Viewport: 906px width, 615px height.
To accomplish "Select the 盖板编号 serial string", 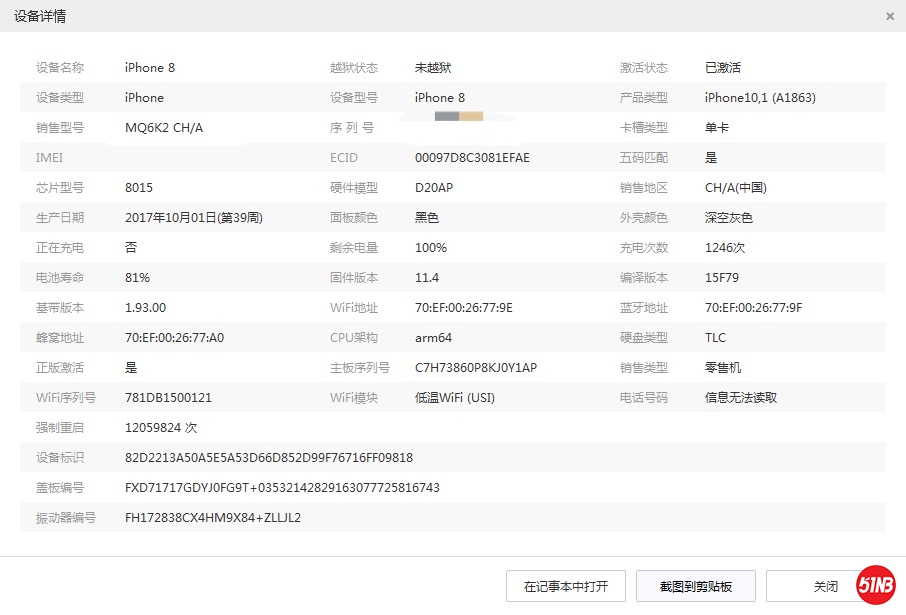I will click(282, 488).
